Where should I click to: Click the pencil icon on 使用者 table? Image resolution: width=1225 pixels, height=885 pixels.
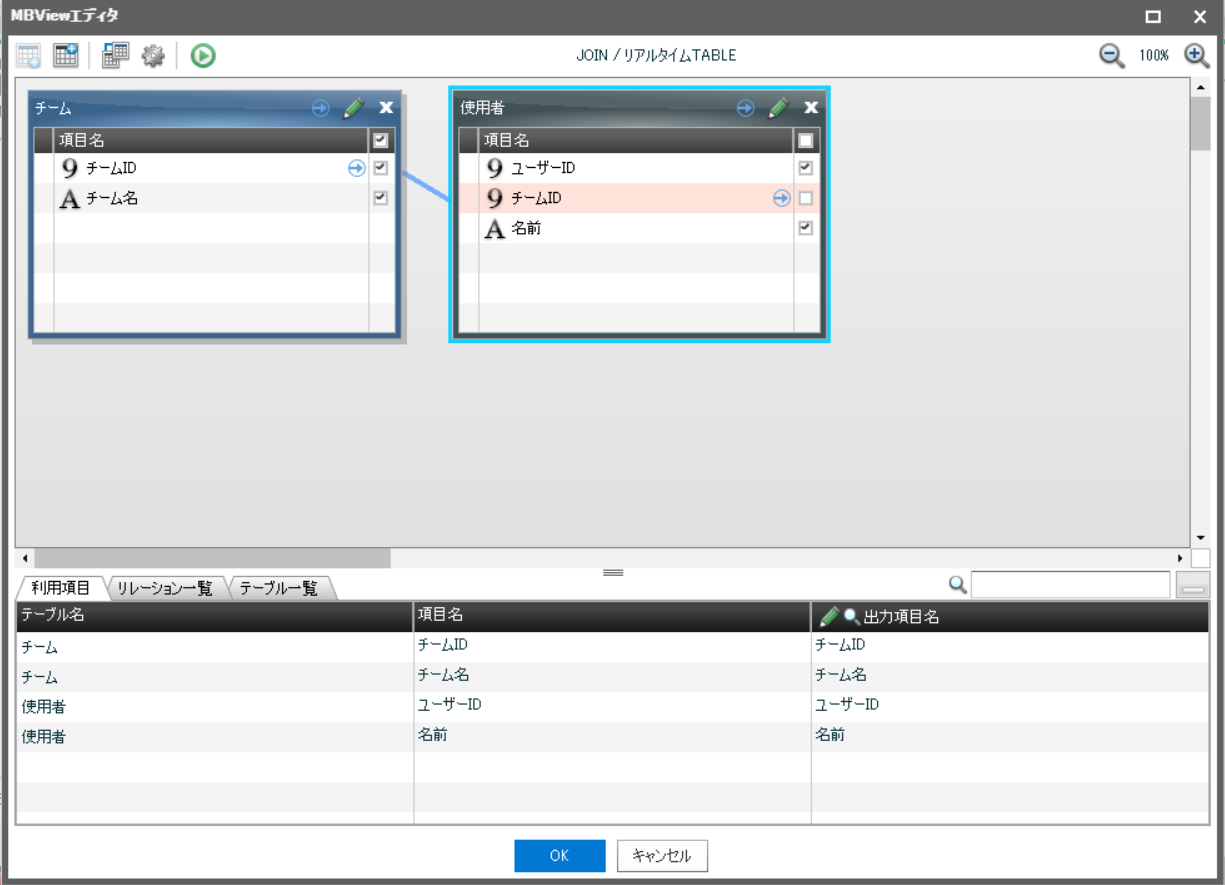[x=778, y=108]
